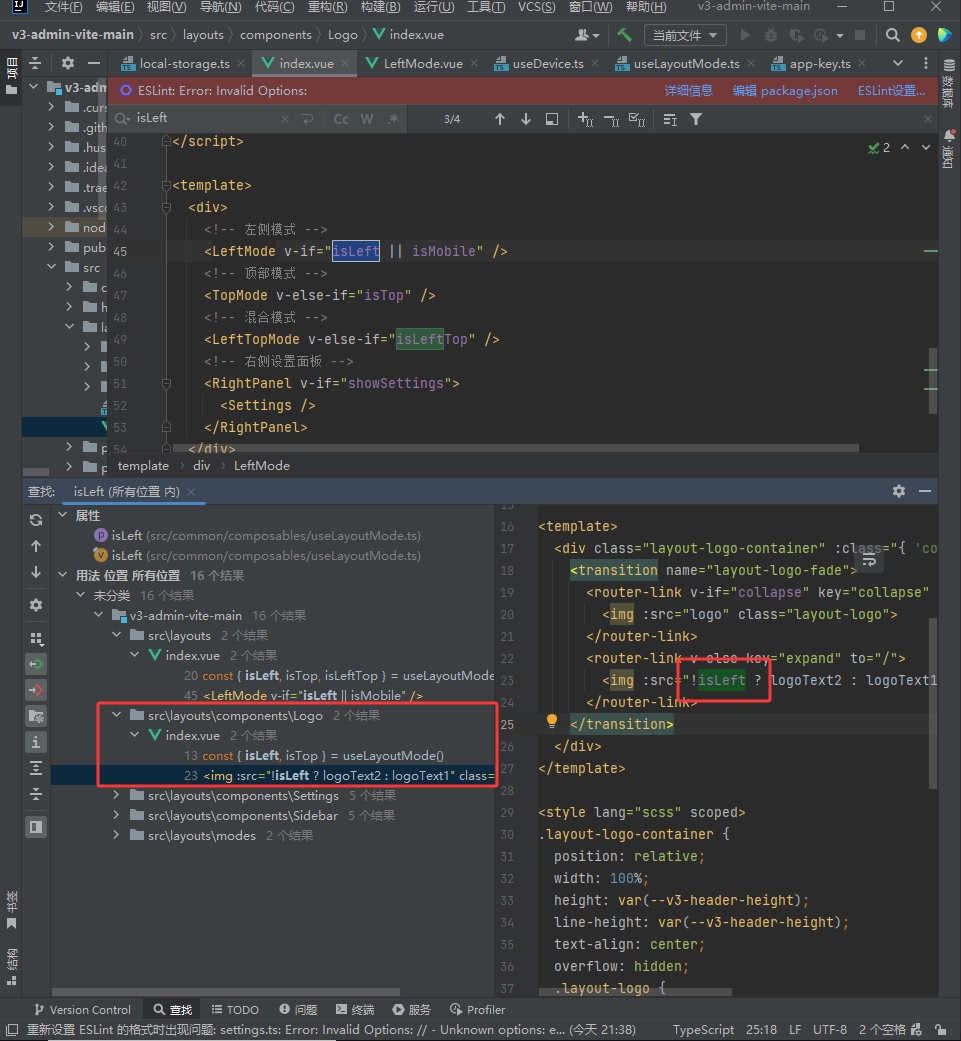
Task: Open the run configuration dropdown 当前文件
Action: click(685, 35)
